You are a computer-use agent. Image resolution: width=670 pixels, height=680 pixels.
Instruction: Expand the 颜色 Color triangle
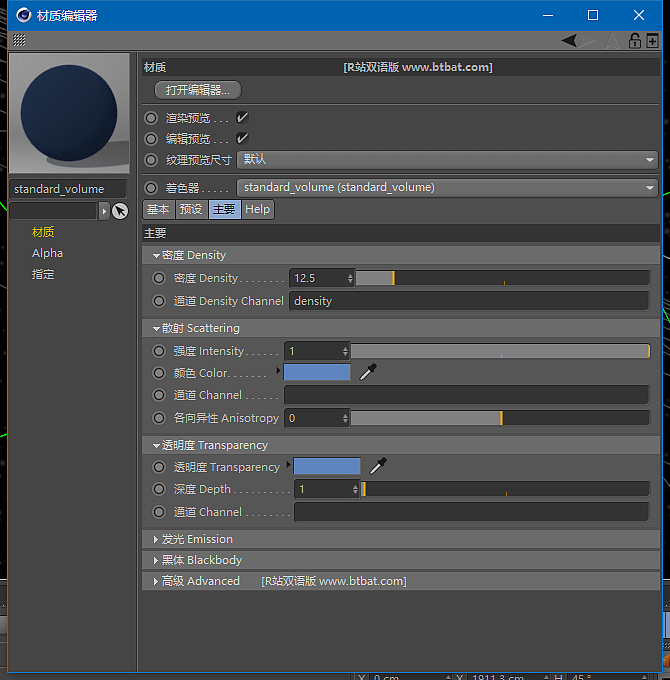(x=278, y=370)
